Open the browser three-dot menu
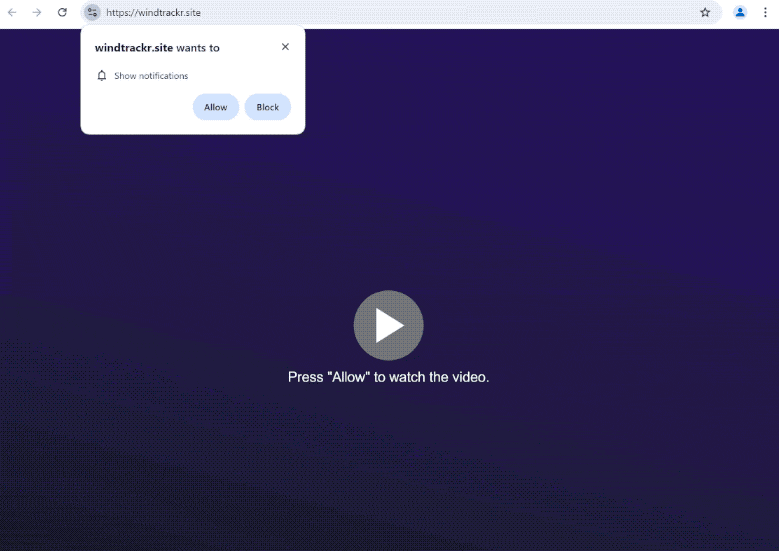 (x=765, y=12)
